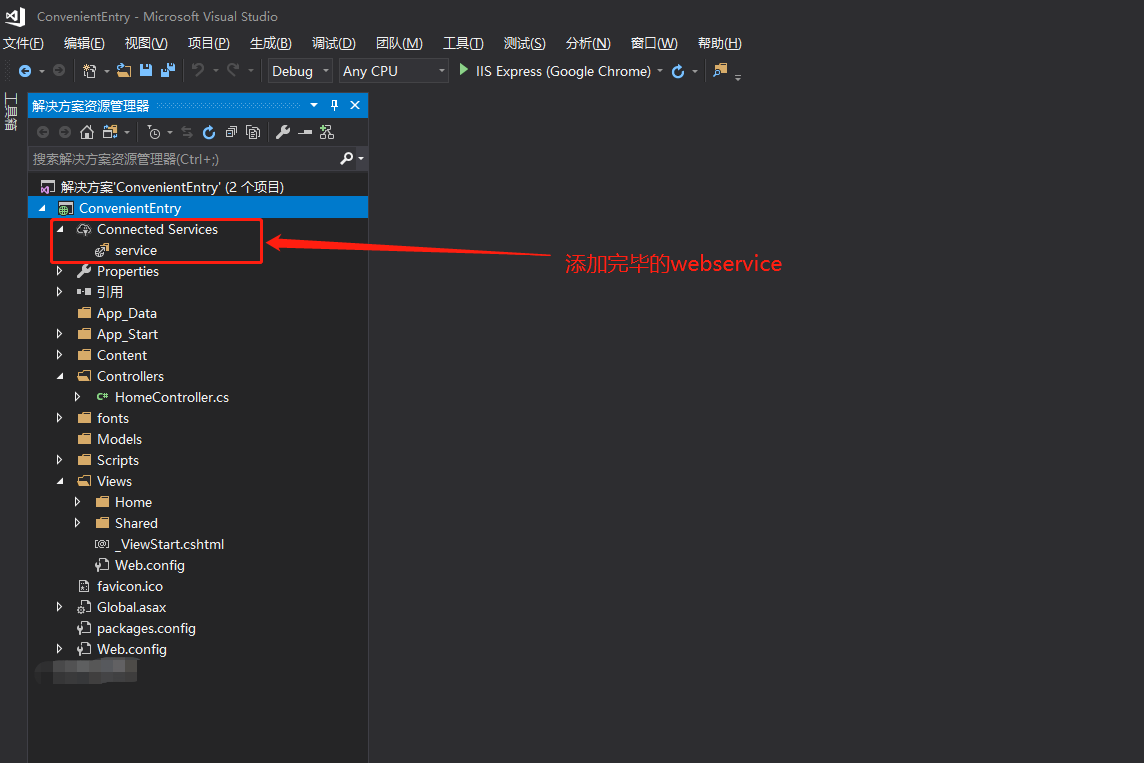Expand the Global.asax node
Image resolution: width=1144 pixels, height=763 pixels.
[60, 607]
